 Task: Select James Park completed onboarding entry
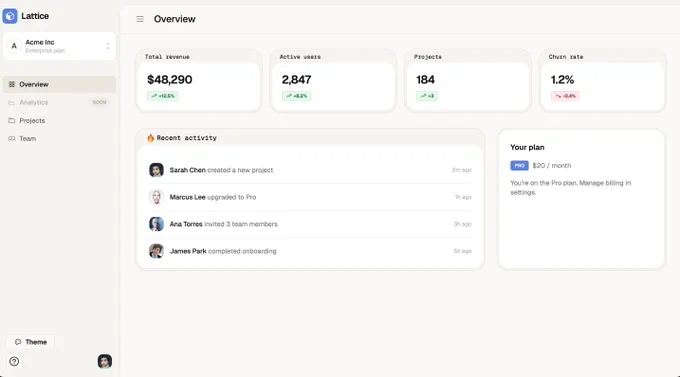tap(310, 251)
